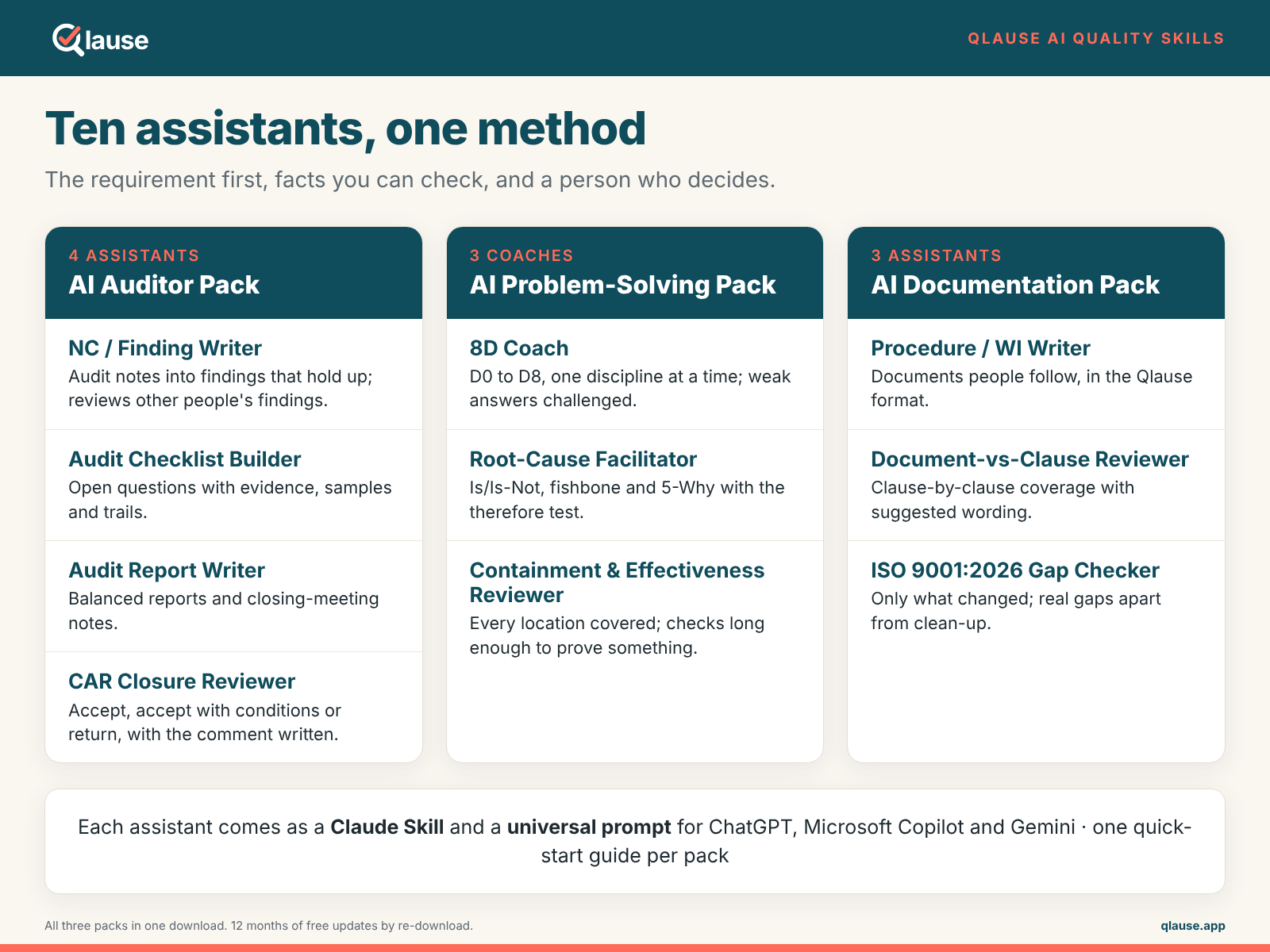Select the AI Documentation Pack header
The height and width of the screenshot is (952, 1270).
click(1036, 273)
